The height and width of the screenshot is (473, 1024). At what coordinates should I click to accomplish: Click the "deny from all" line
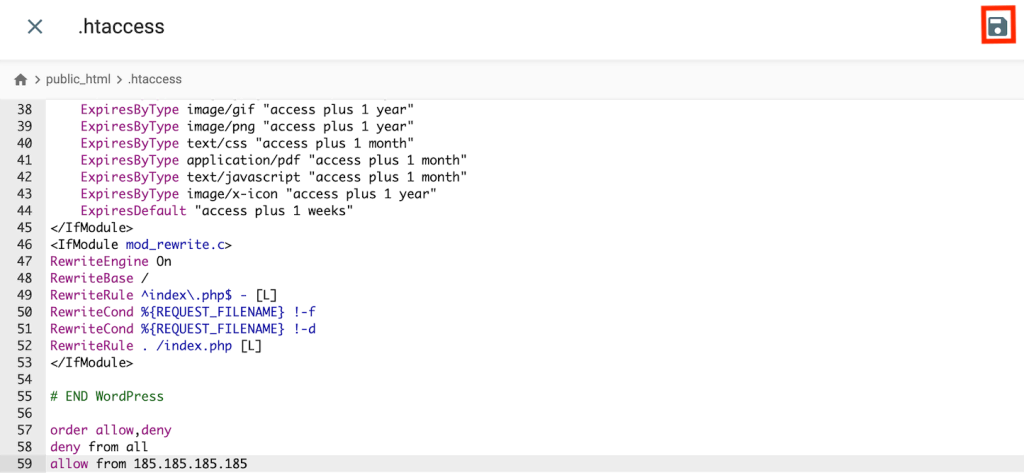96,447
